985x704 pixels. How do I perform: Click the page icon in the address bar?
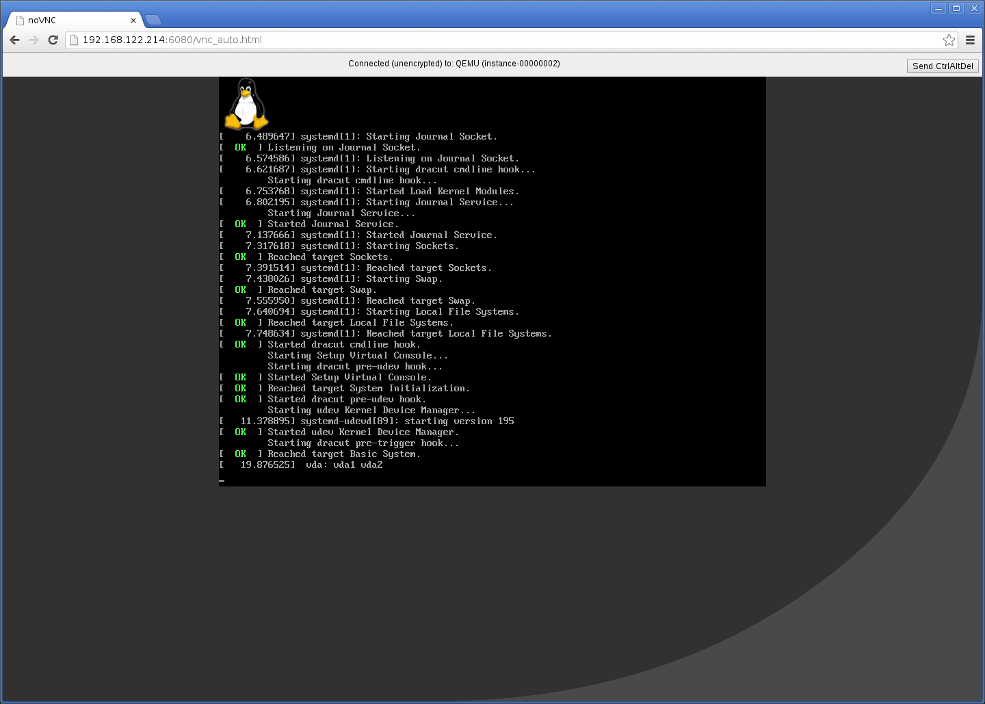pyautogui.click(x=74, y=40)
